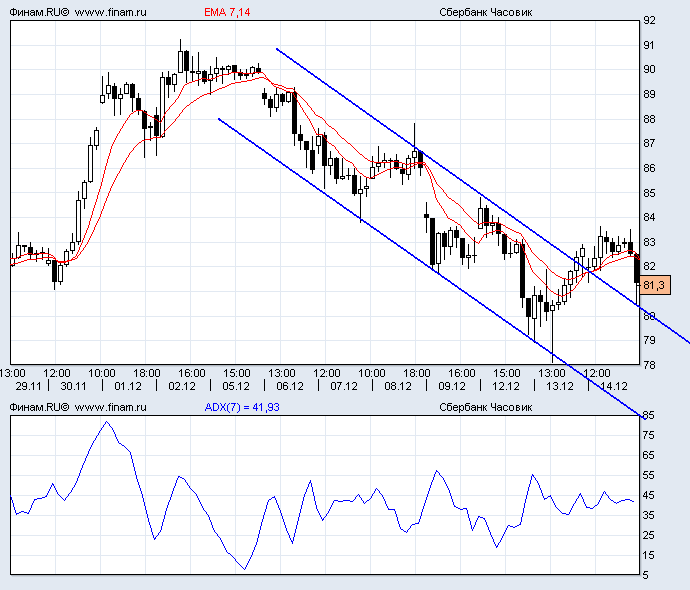Screen dimensions: 690x590
Task: Click the 18:00 time label above 02.12
Action: [147, 374]
